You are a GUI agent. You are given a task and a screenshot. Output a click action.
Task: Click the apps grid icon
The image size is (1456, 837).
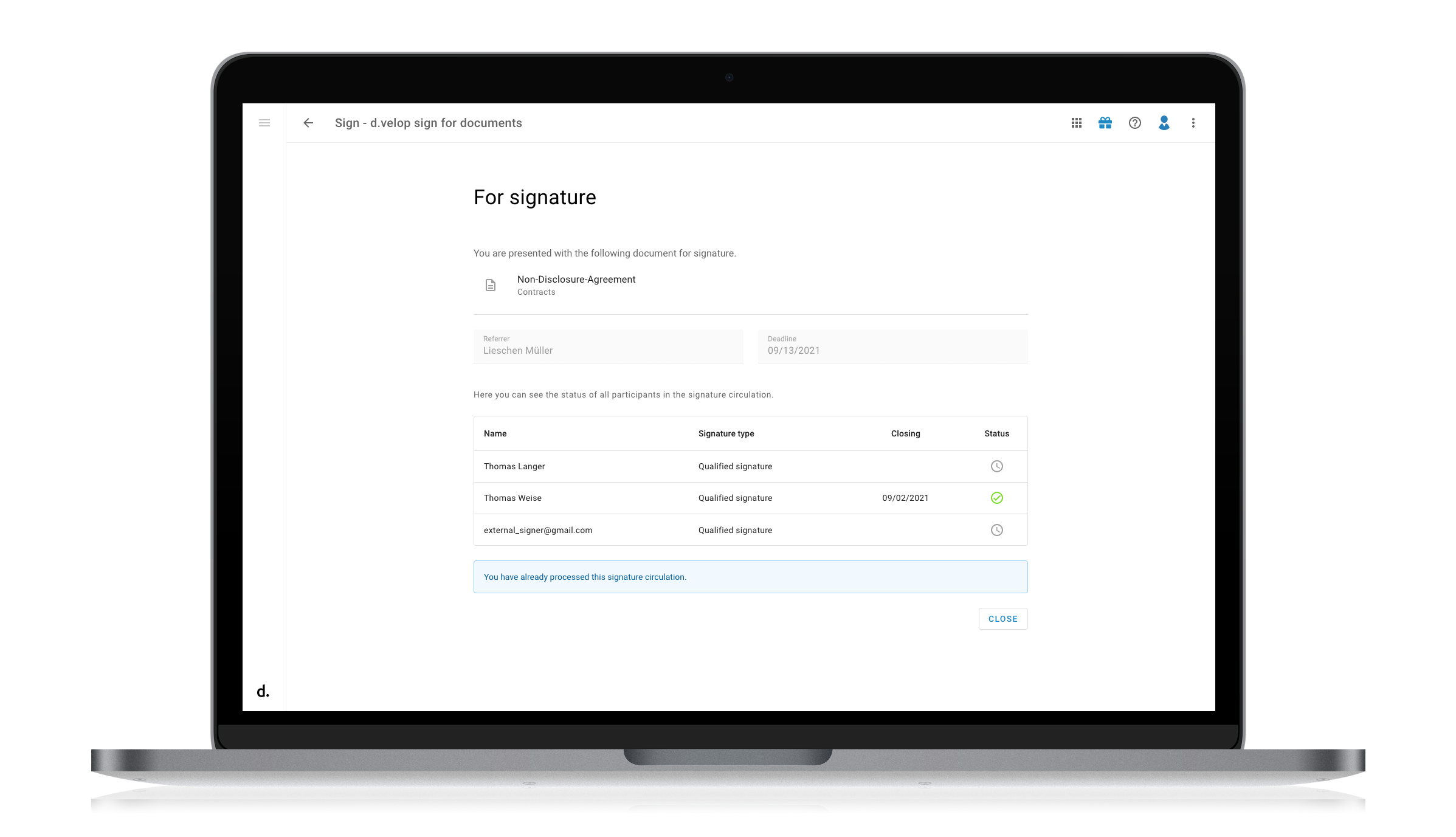[x=1077, y=122]
